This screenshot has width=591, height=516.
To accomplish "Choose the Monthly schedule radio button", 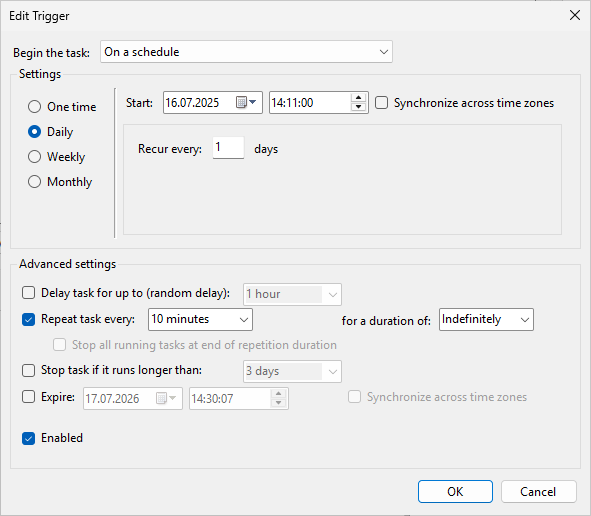I will click(34, 182).
